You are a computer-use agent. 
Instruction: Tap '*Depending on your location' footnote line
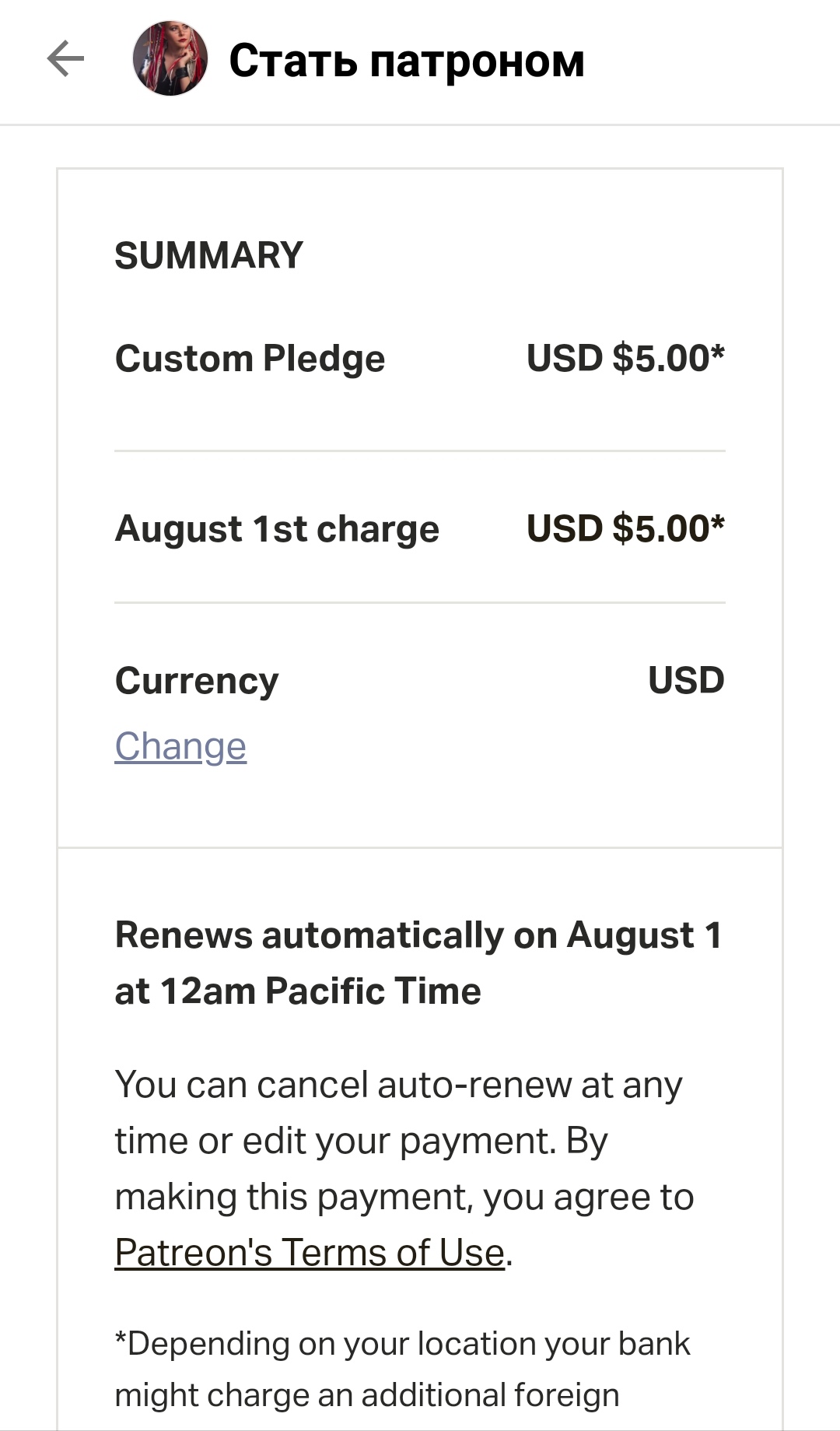(402, 1344)
